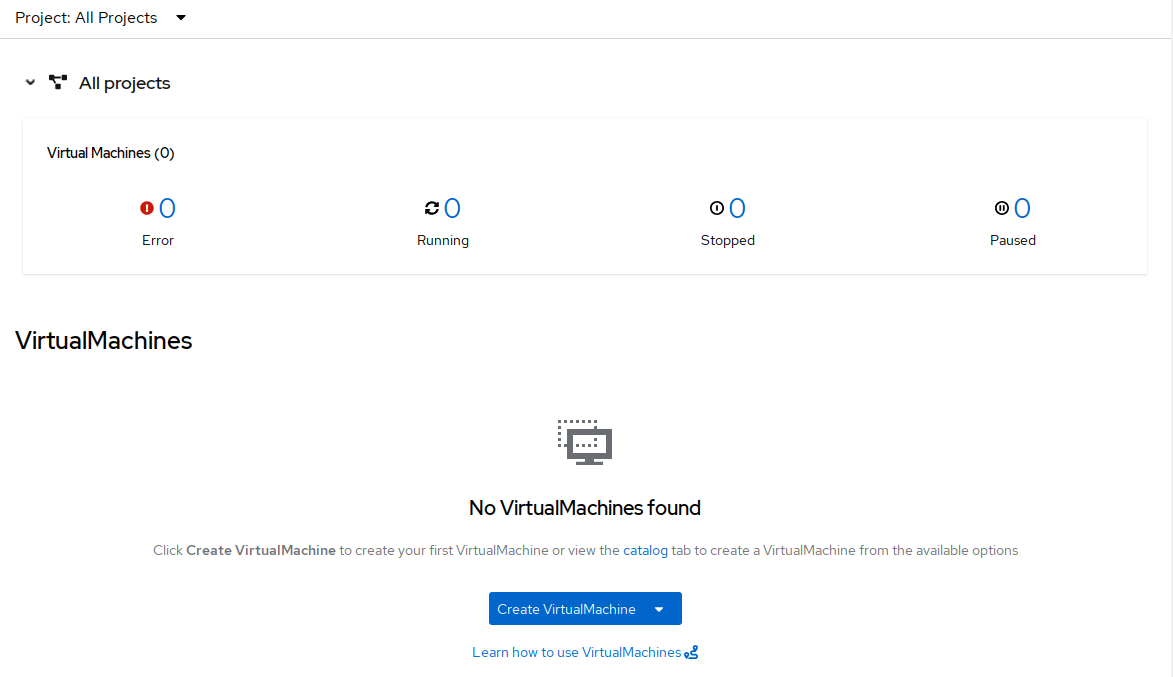Click the red Error status icon
This screenshot has width=1173, height=677.
[147, 208]
